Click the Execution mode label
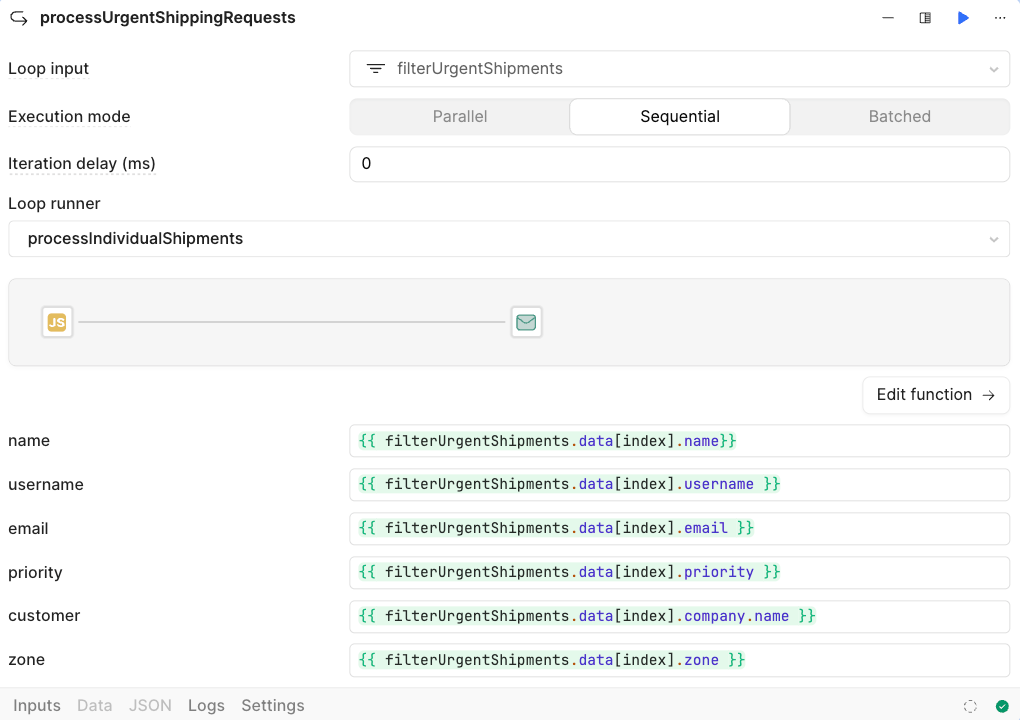Screen dimensions: 1020x720 69,117
